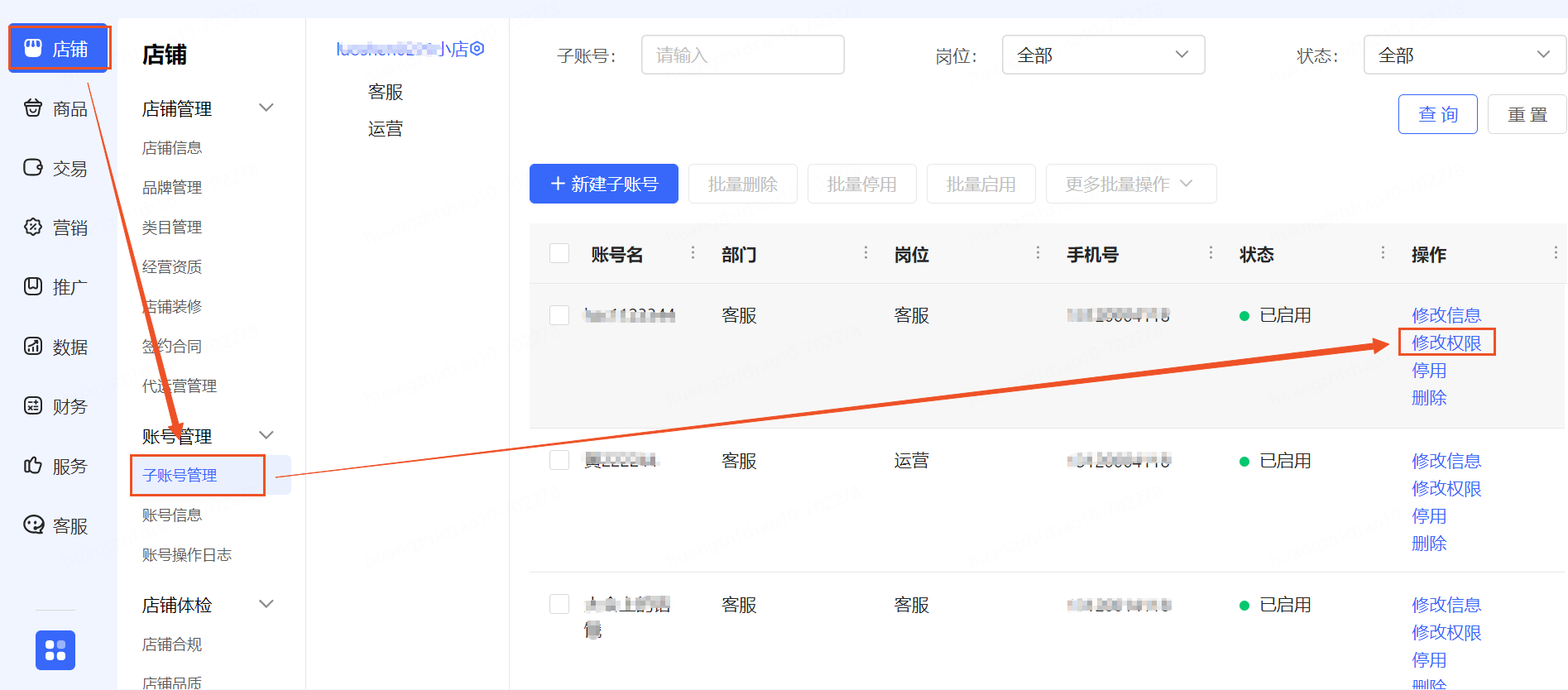Click 修改权限 in 运营 row
1568x690 pixels.
pyautogui.click(x=1446, y=489)
